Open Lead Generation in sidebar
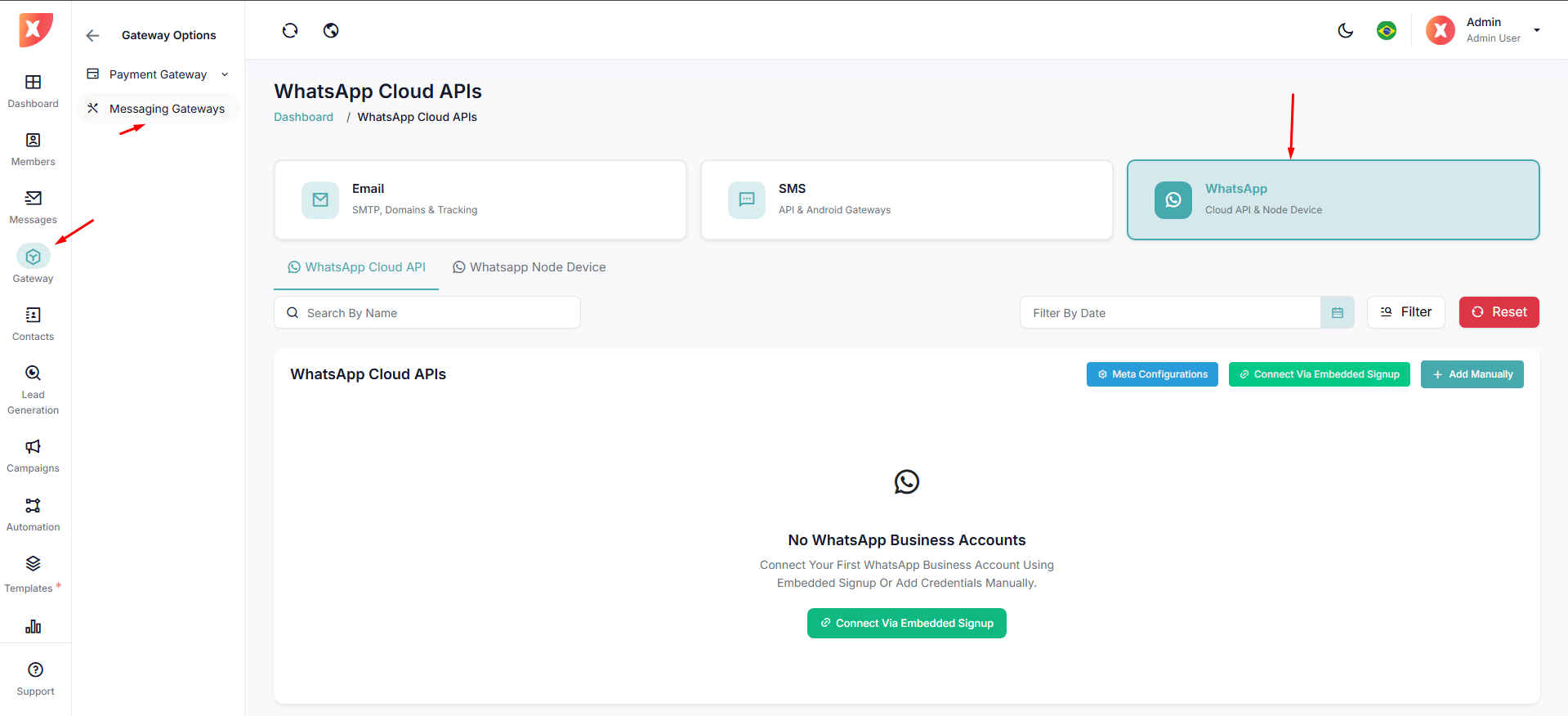The image size is (1568, 716). (x=33, y=374)
